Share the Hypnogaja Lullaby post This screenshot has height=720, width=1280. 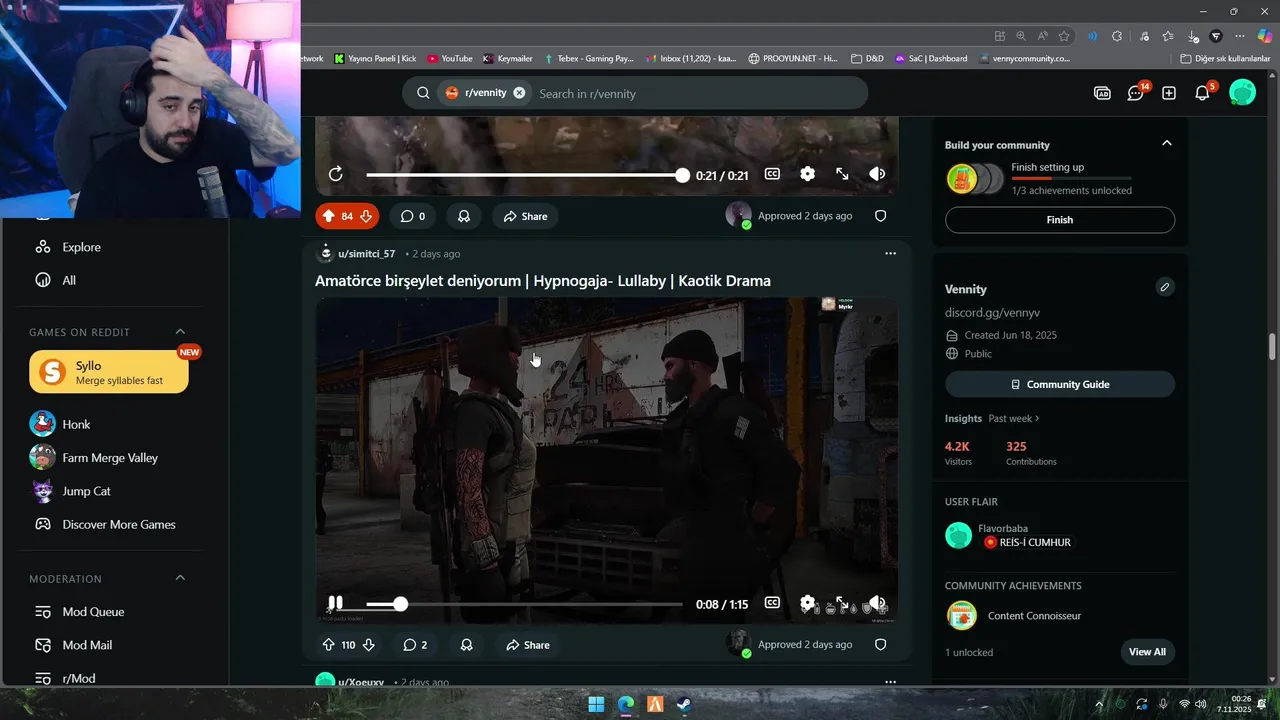point(527,645)
